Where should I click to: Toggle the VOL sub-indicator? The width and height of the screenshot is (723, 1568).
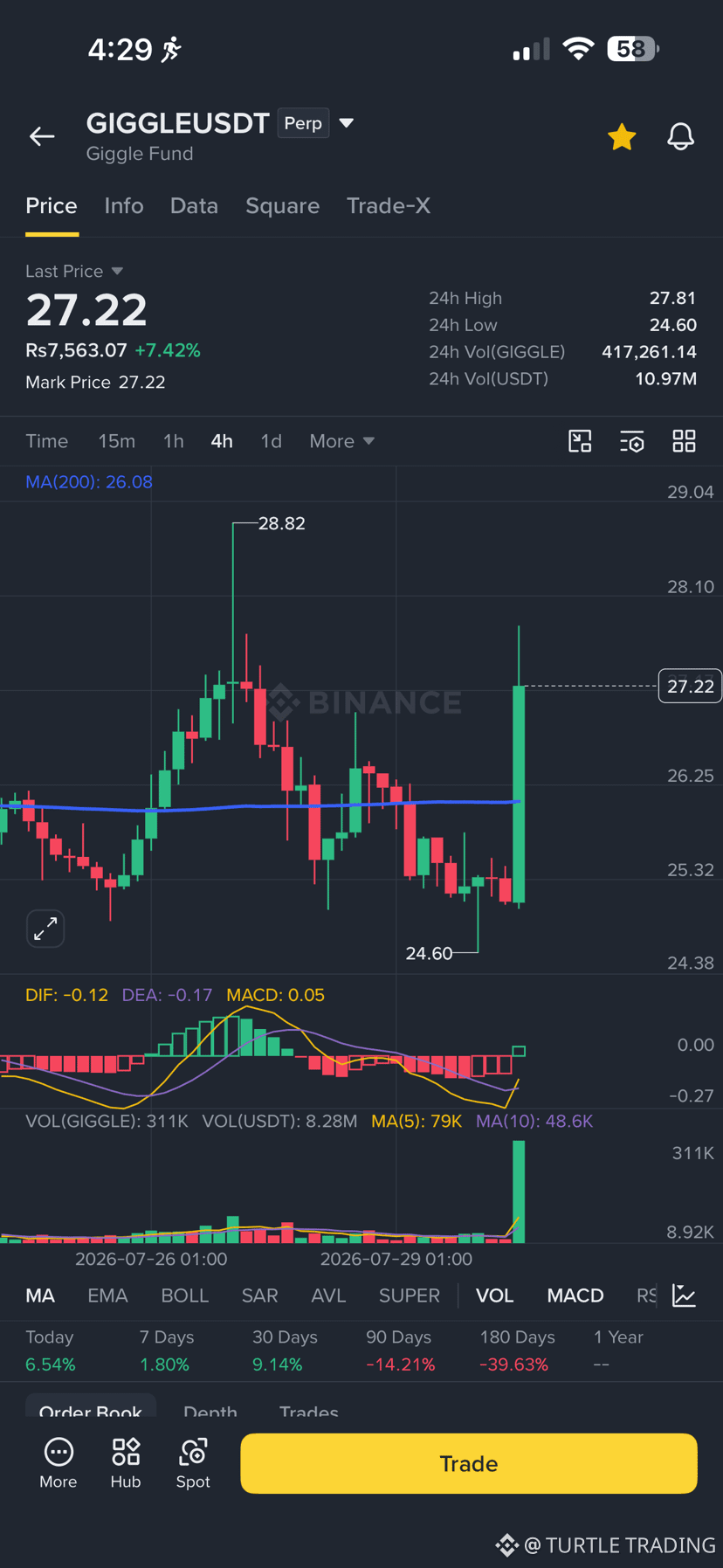click(x=495, y=1295)
